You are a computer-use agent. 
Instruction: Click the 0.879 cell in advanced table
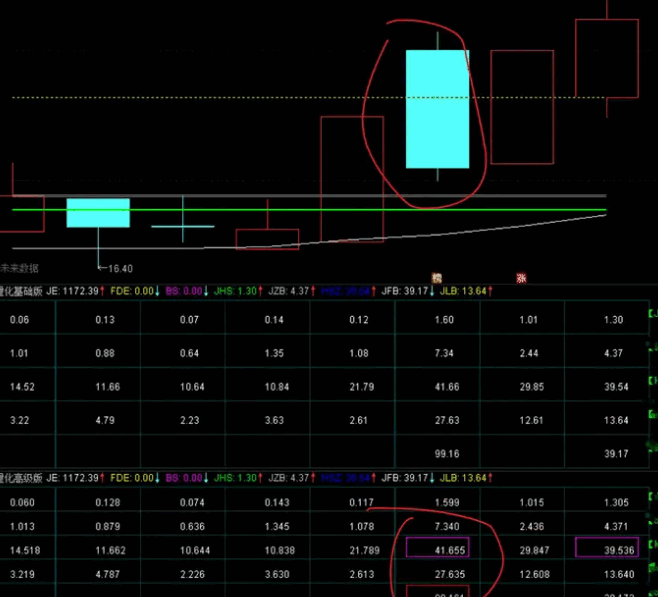point(107,527)
